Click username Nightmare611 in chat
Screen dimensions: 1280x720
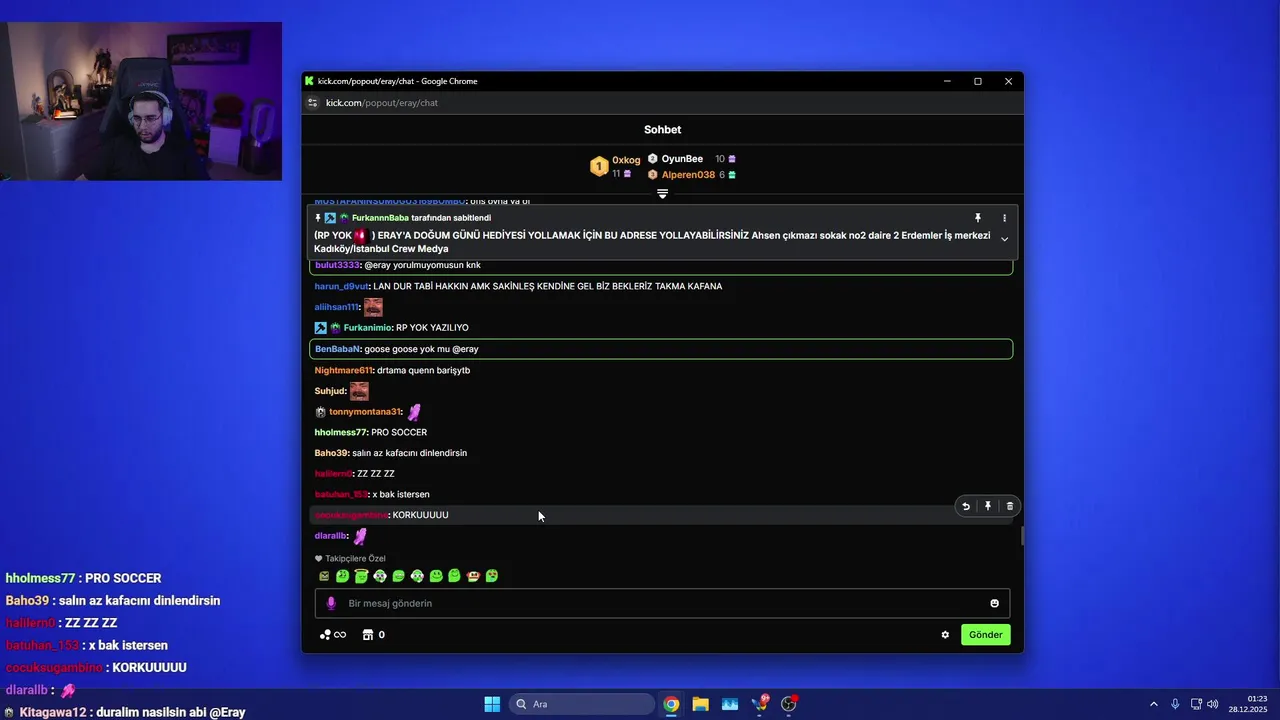click(x=343, y=370)
